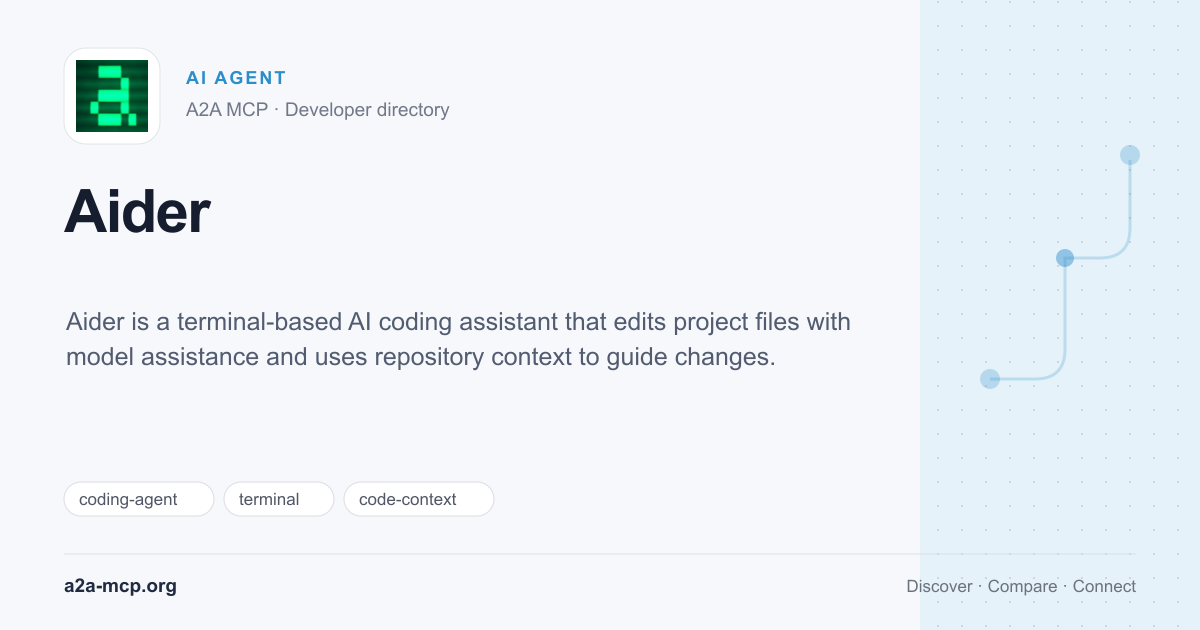Click the AI AGENT label

[236, 78]
